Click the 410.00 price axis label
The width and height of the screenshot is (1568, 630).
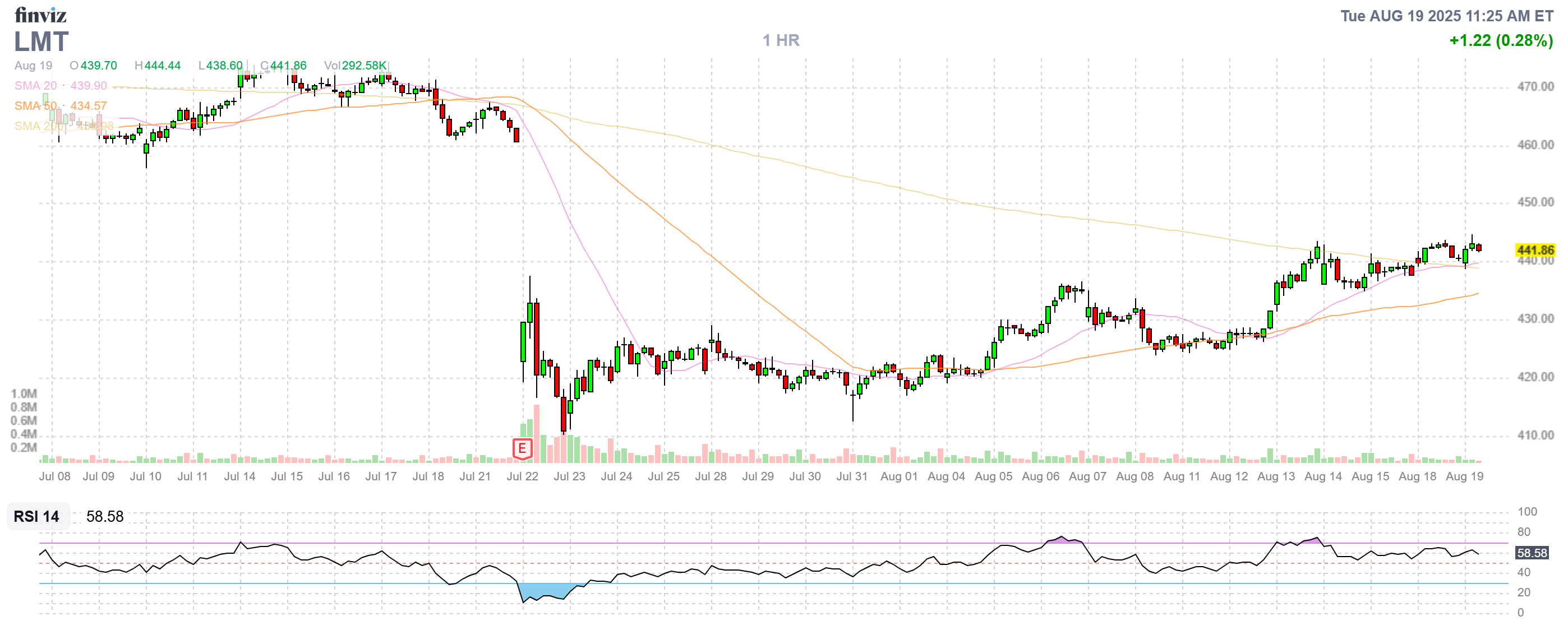pyautogui.click(x=1534, y=435)
